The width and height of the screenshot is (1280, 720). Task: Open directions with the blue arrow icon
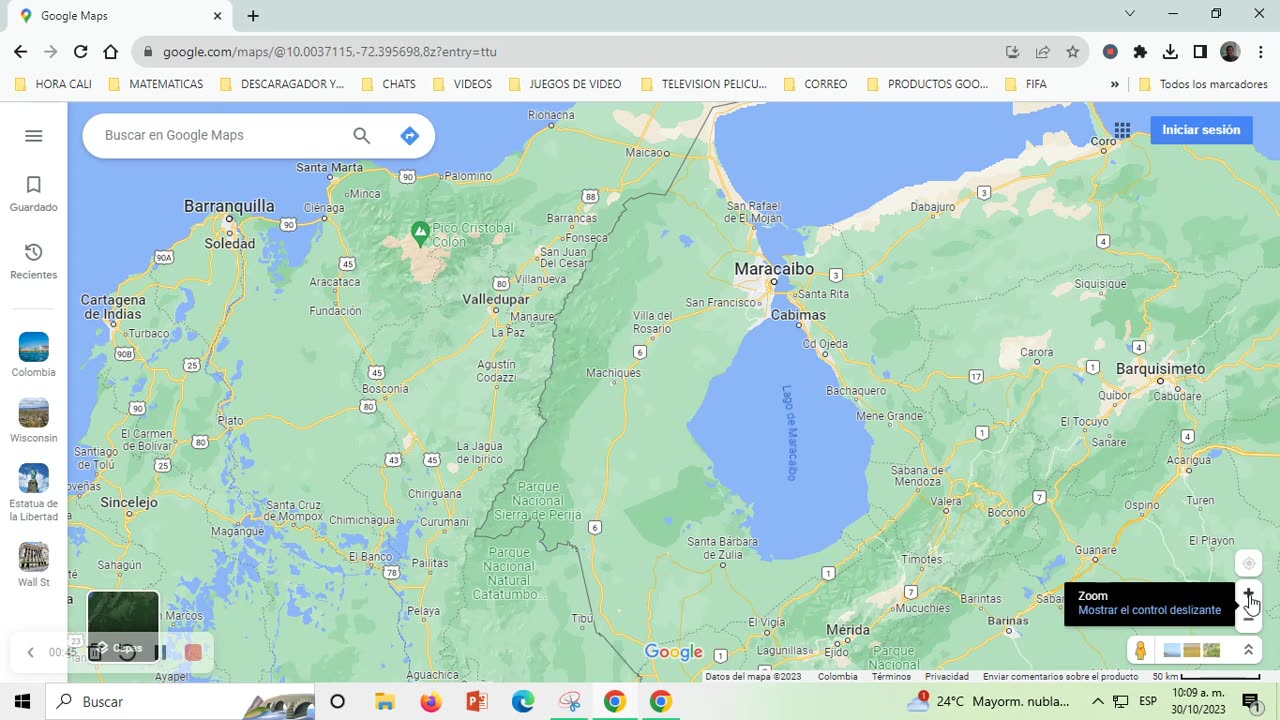pyautogui.click(x=409, y=136)
